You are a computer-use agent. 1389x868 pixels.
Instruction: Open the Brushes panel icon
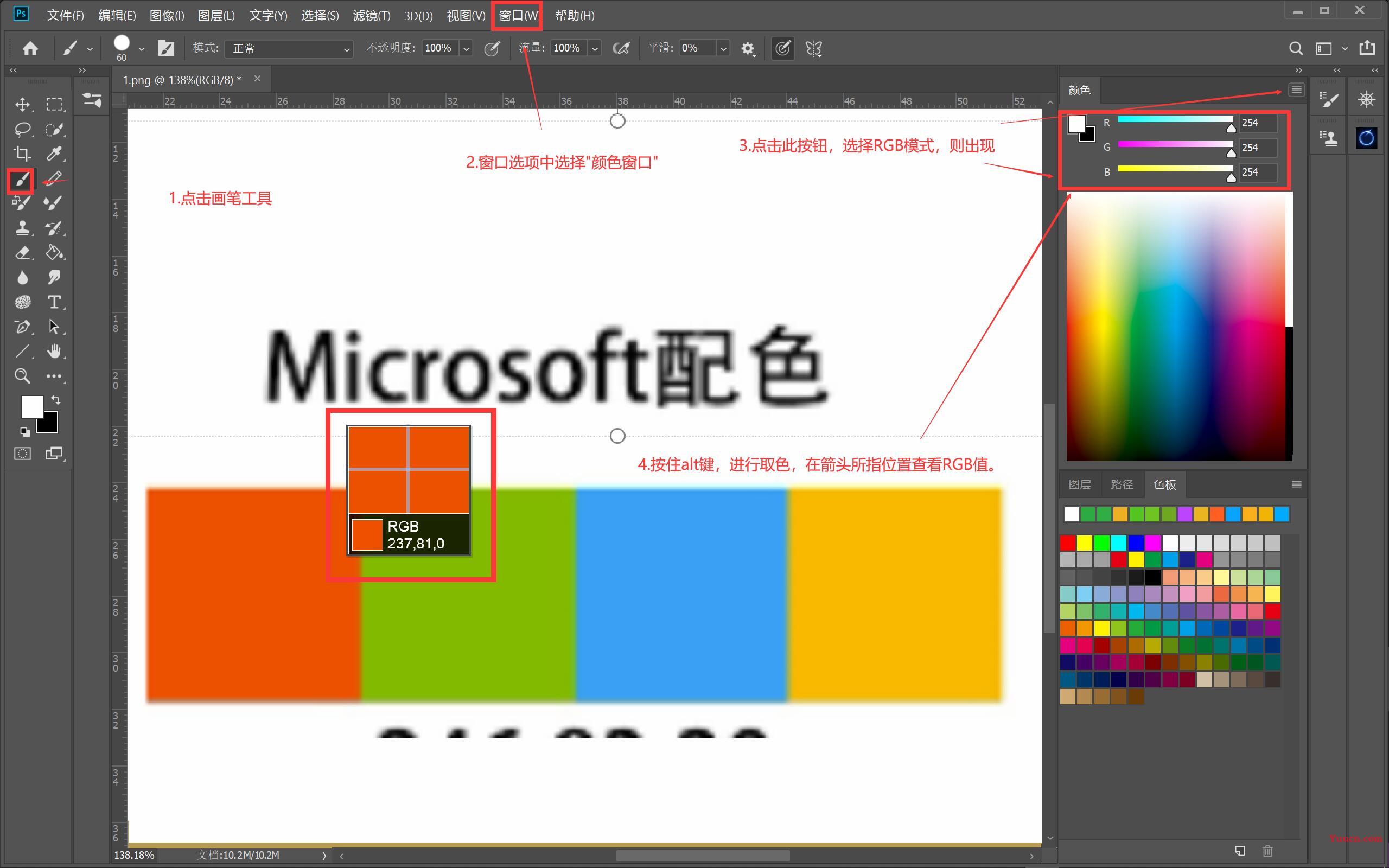pyautogui.click(x=1329, y=100)
